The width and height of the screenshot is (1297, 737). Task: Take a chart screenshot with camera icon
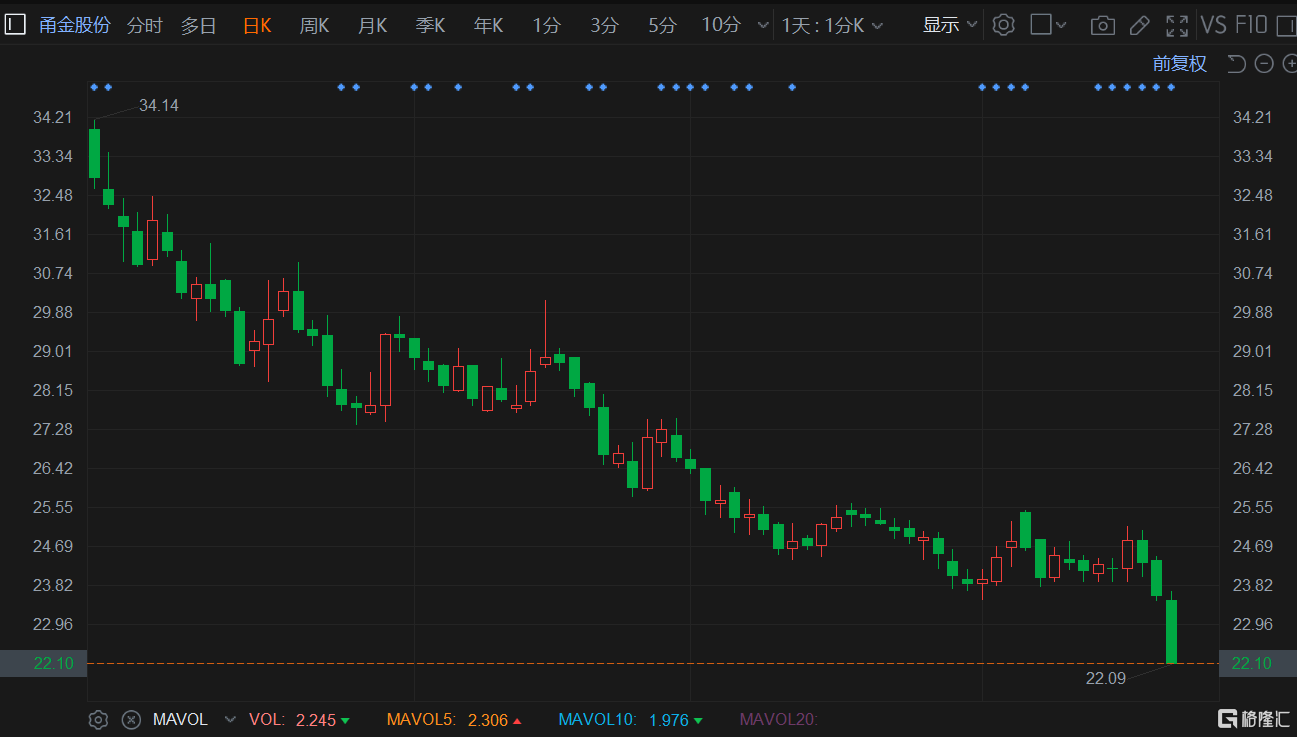[1102, 25]
